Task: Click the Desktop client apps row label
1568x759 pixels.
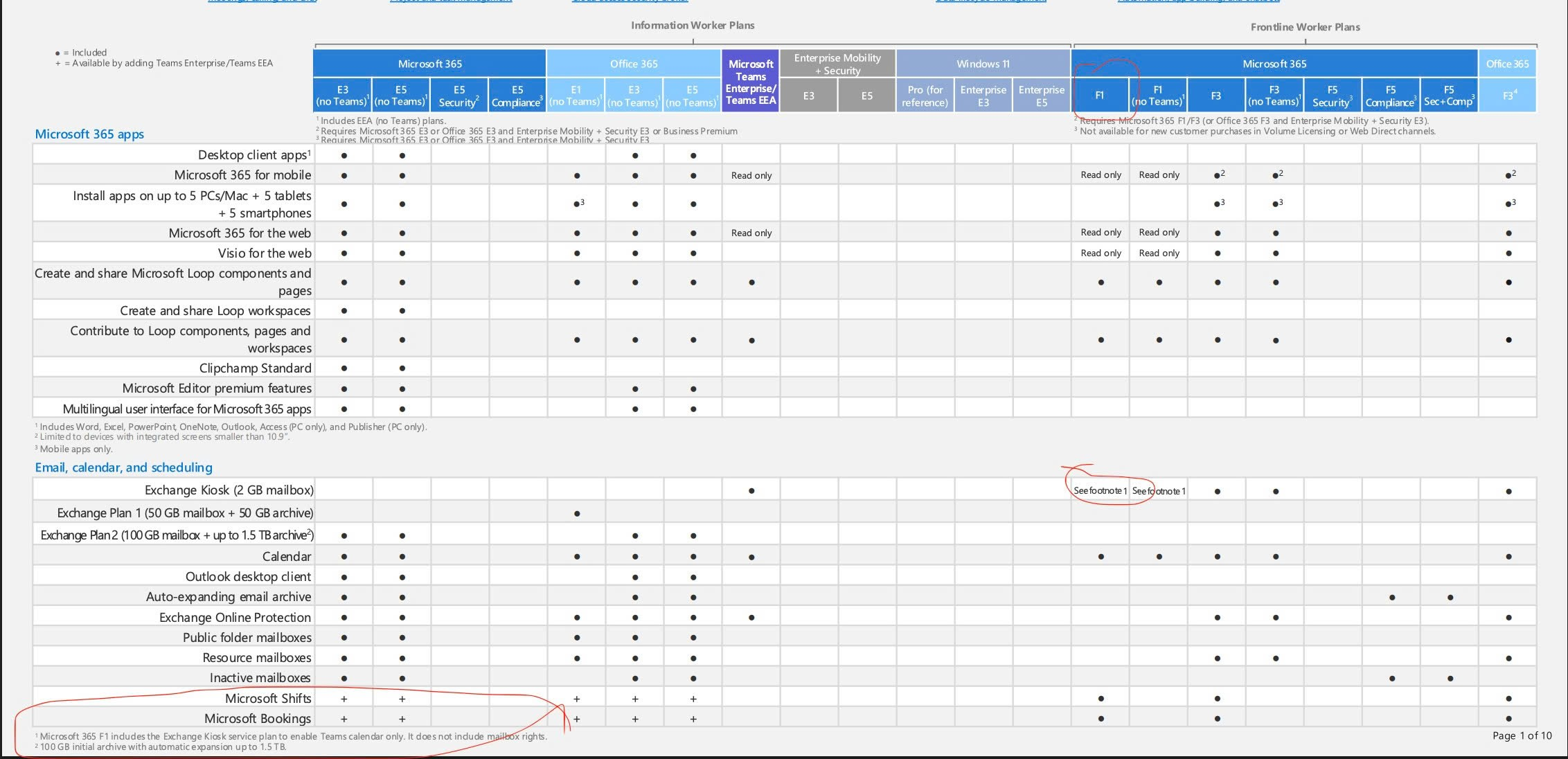Action: [x=253, y=154]
